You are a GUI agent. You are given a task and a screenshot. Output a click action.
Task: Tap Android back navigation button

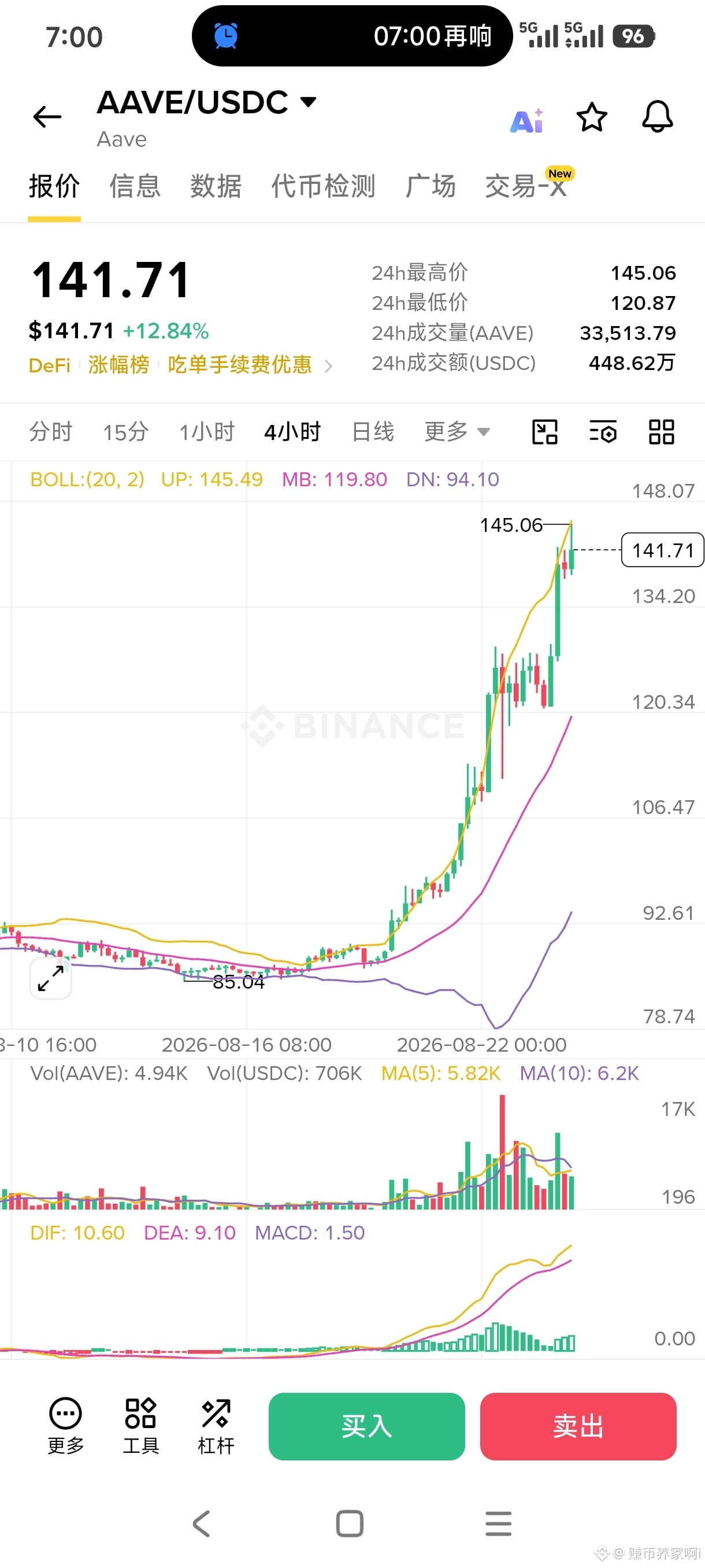(x=201, y=1523)
